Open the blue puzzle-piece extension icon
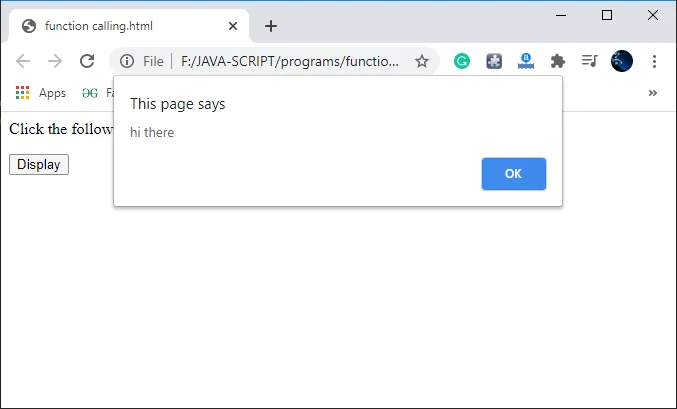 494,61
